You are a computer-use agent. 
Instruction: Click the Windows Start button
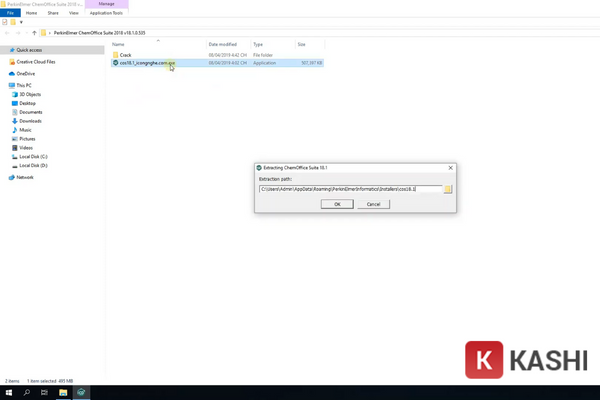9,392
